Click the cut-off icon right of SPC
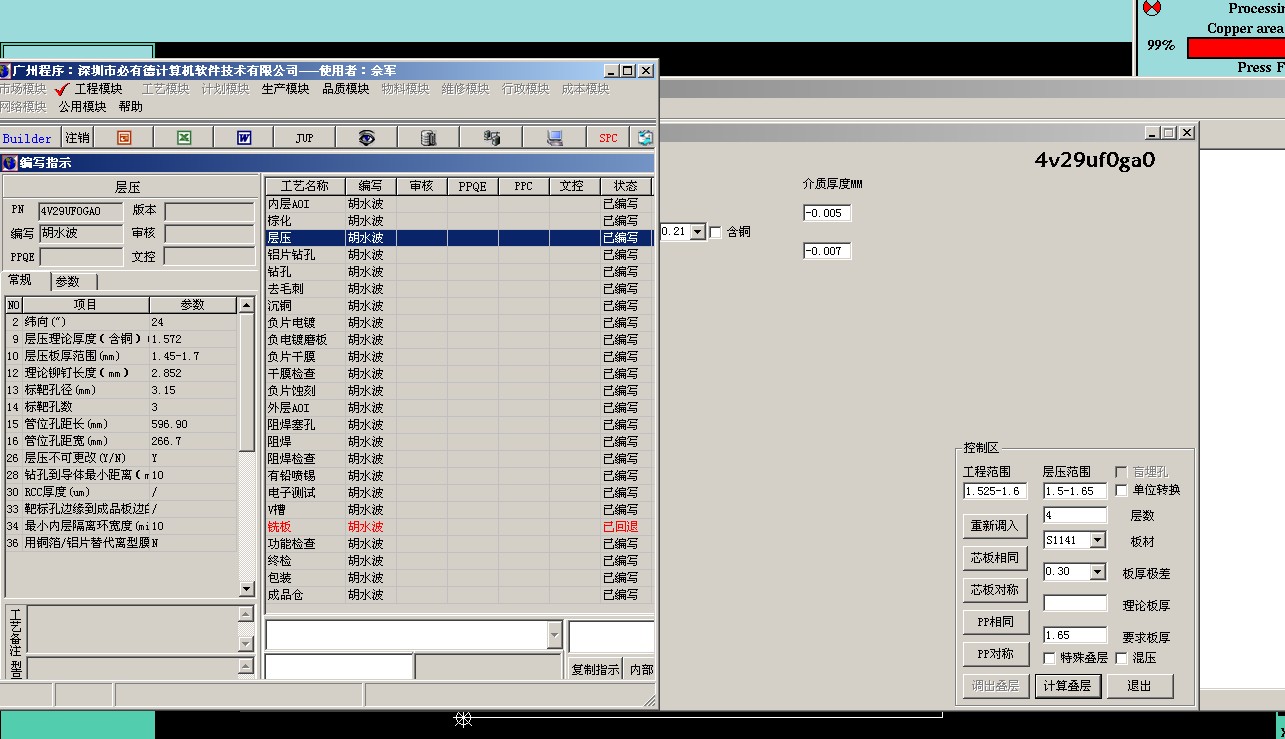1285x739 pixels. click(x=646, y=138)
